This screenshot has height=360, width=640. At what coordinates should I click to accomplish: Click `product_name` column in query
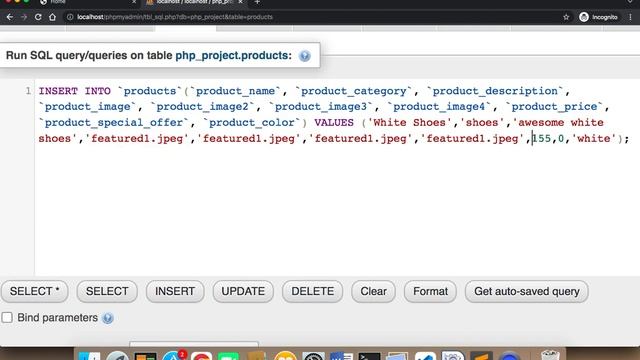(236, 91)
